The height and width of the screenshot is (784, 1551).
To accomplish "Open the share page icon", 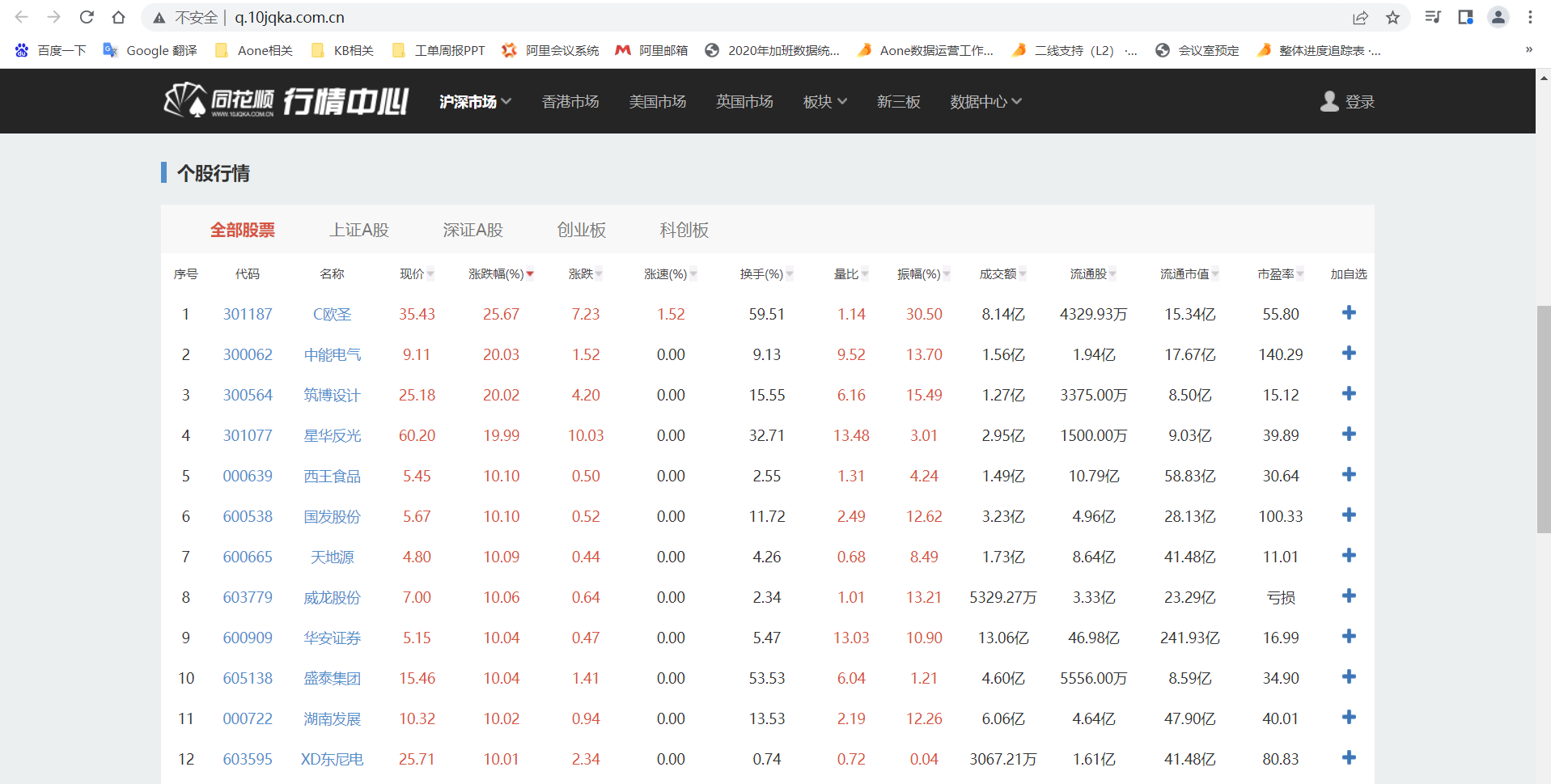I will [x=1360, y=17].
